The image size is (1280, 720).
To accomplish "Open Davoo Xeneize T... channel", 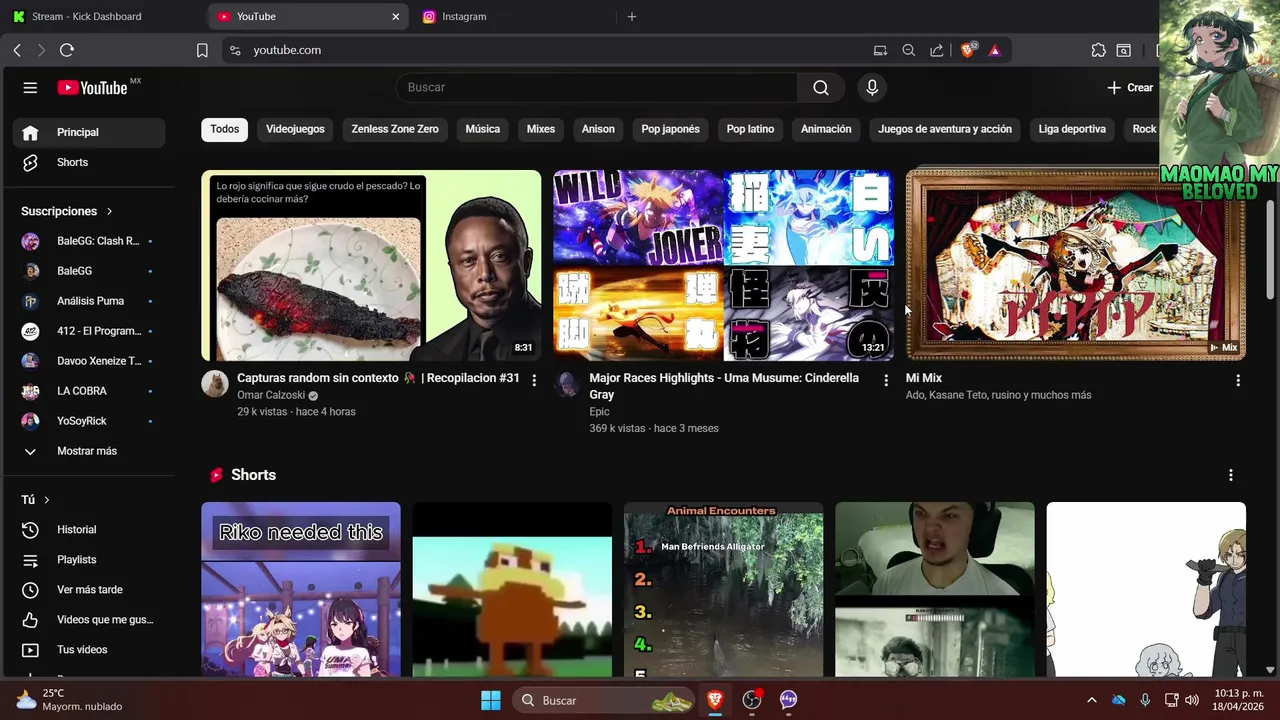I will coord(89,361).
